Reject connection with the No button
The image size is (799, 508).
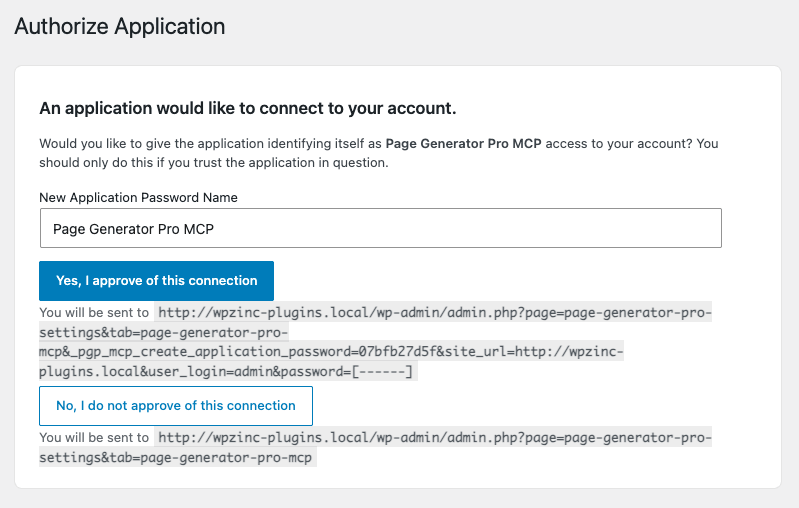176,406
